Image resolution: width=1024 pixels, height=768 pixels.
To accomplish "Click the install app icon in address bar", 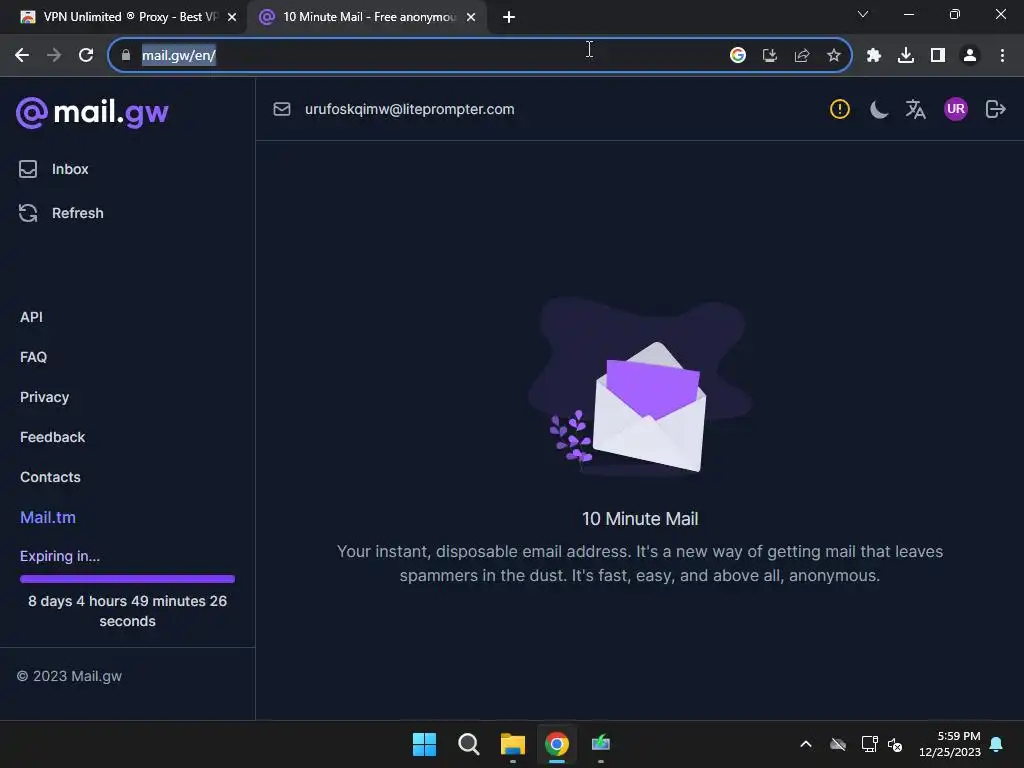I will [x=770, y=56].
